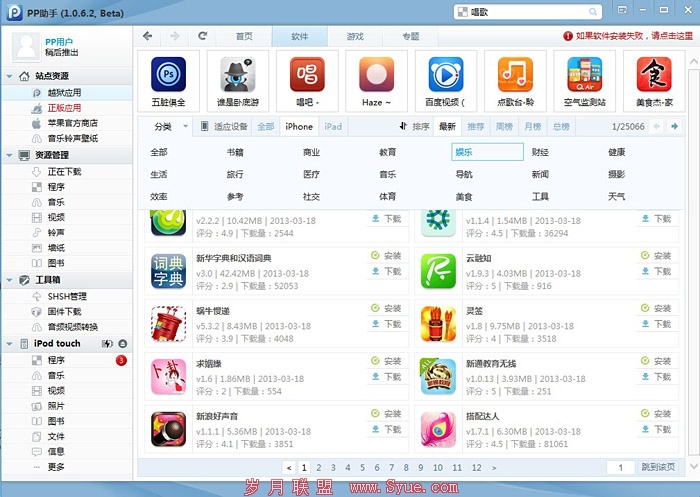Open the 唱吧 app icon

click(x=307, y=74)
